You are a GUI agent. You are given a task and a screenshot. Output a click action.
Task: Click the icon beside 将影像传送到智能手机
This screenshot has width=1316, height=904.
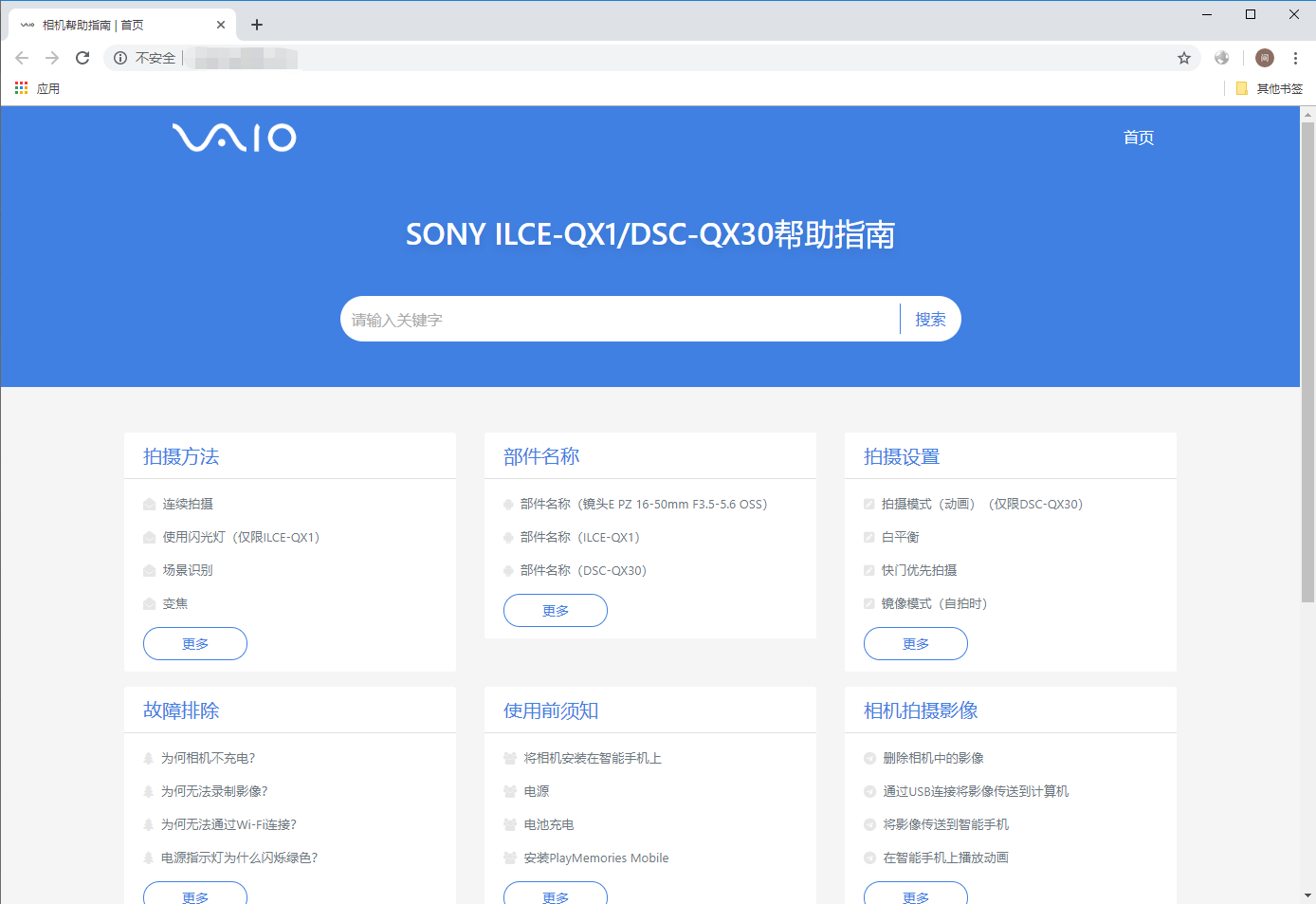click(x=869, y=825)
